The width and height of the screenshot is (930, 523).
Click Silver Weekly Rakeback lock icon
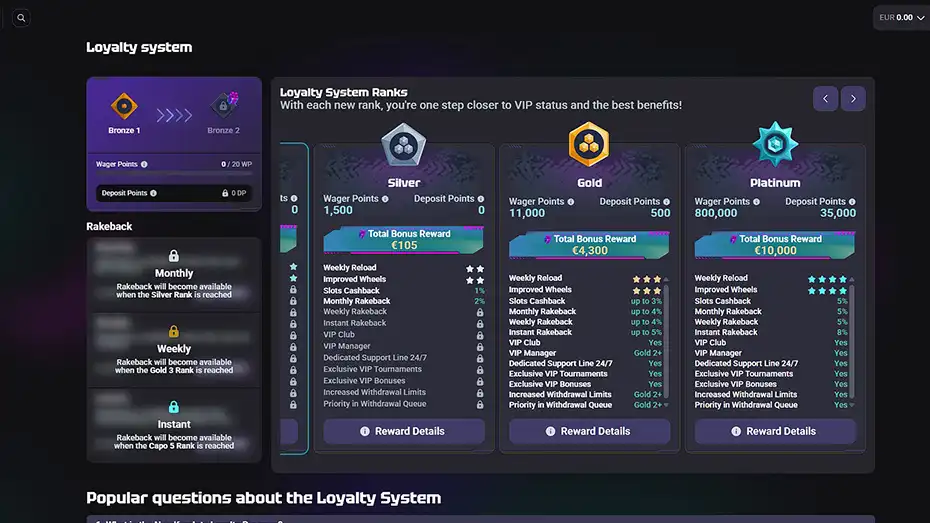(x=480, y=312)
